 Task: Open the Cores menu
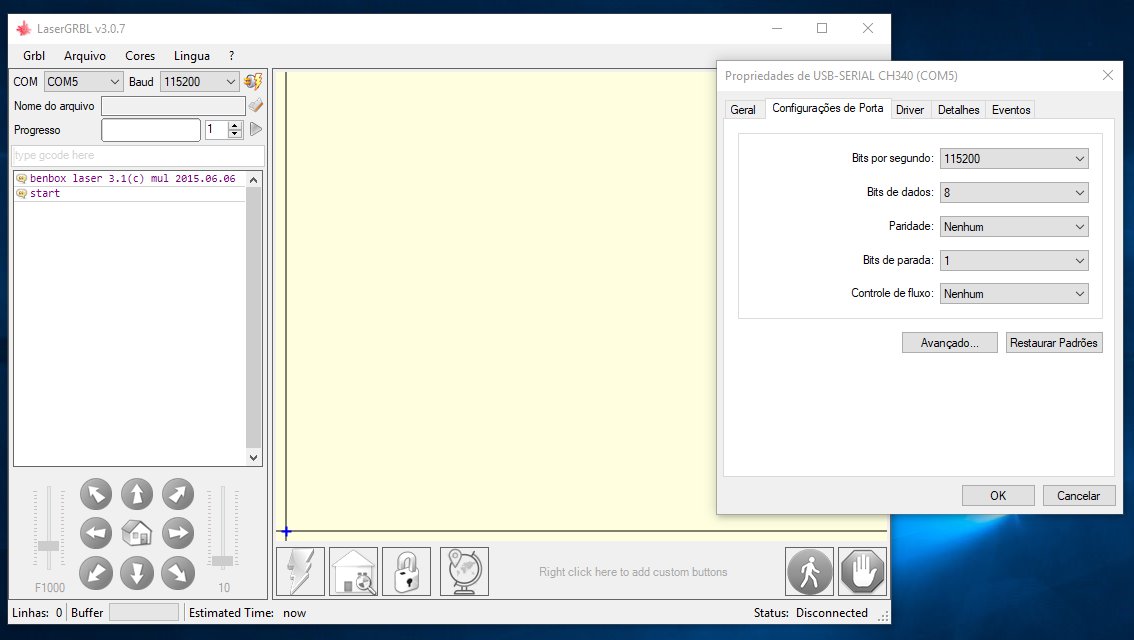(x=140, y=56)
